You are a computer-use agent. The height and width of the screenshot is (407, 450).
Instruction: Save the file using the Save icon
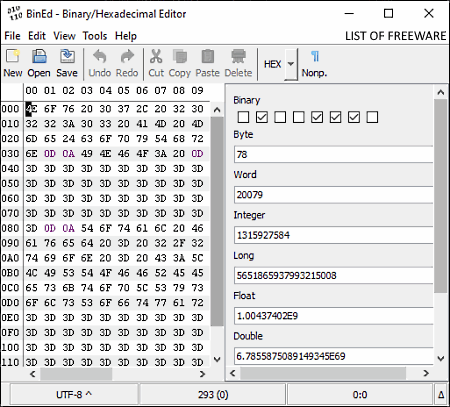pyautogui.click(x=67, y=56)
